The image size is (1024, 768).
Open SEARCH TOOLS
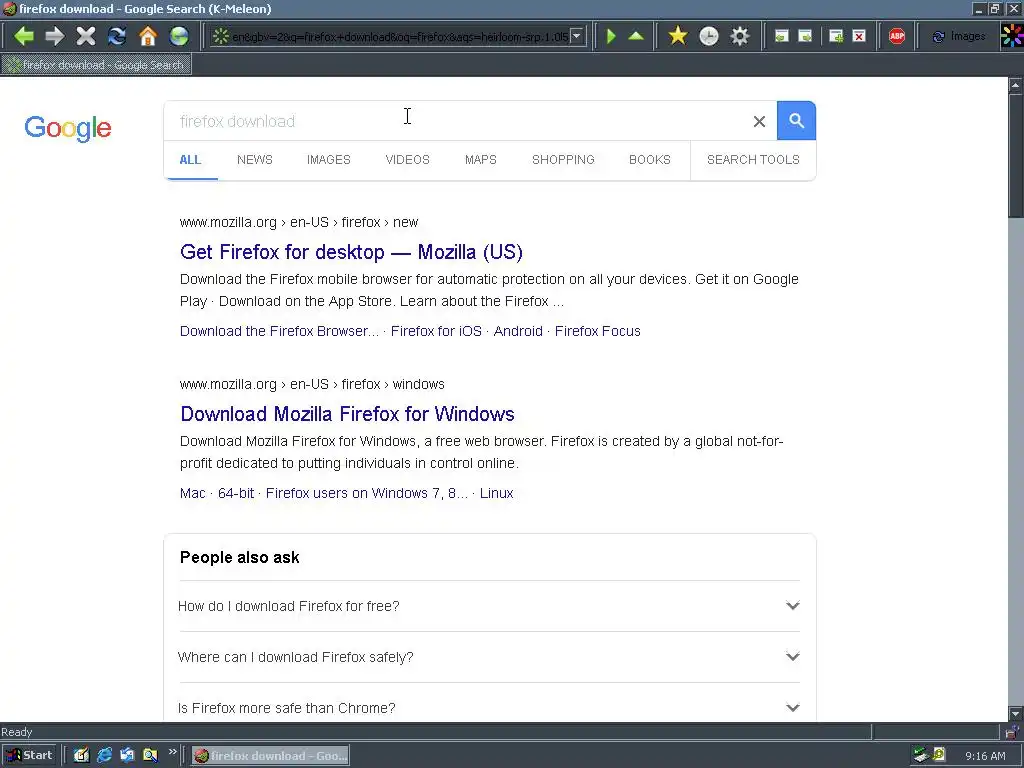753,160
